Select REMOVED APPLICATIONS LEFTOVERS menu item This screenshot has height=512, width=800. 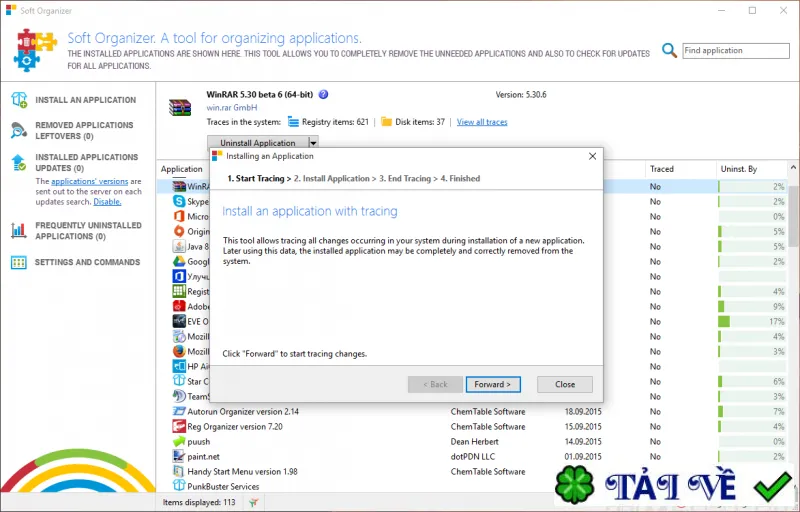[x=84, y=131]
